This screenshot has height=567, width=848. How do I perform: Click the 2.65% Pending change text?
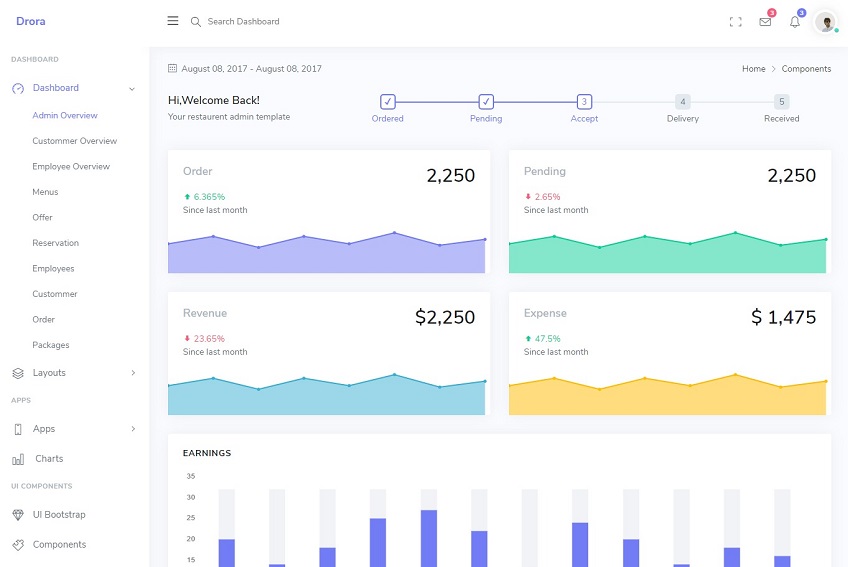[x=547, y=196]
